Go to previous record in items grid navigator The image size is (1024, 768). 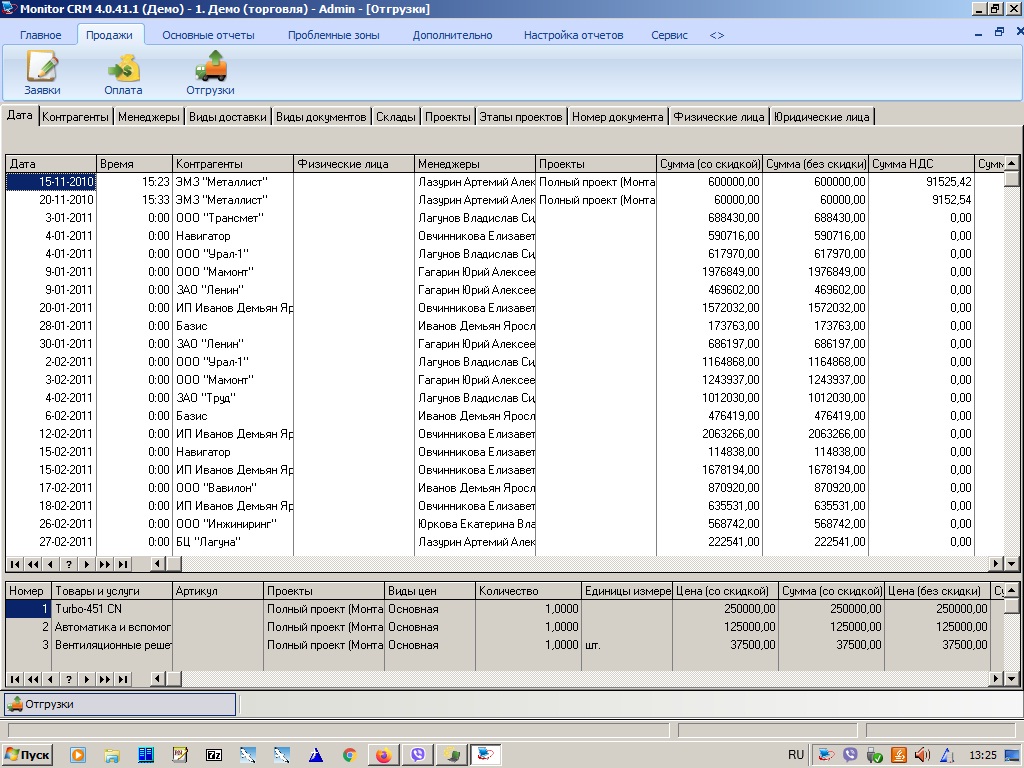click(50, 679)
